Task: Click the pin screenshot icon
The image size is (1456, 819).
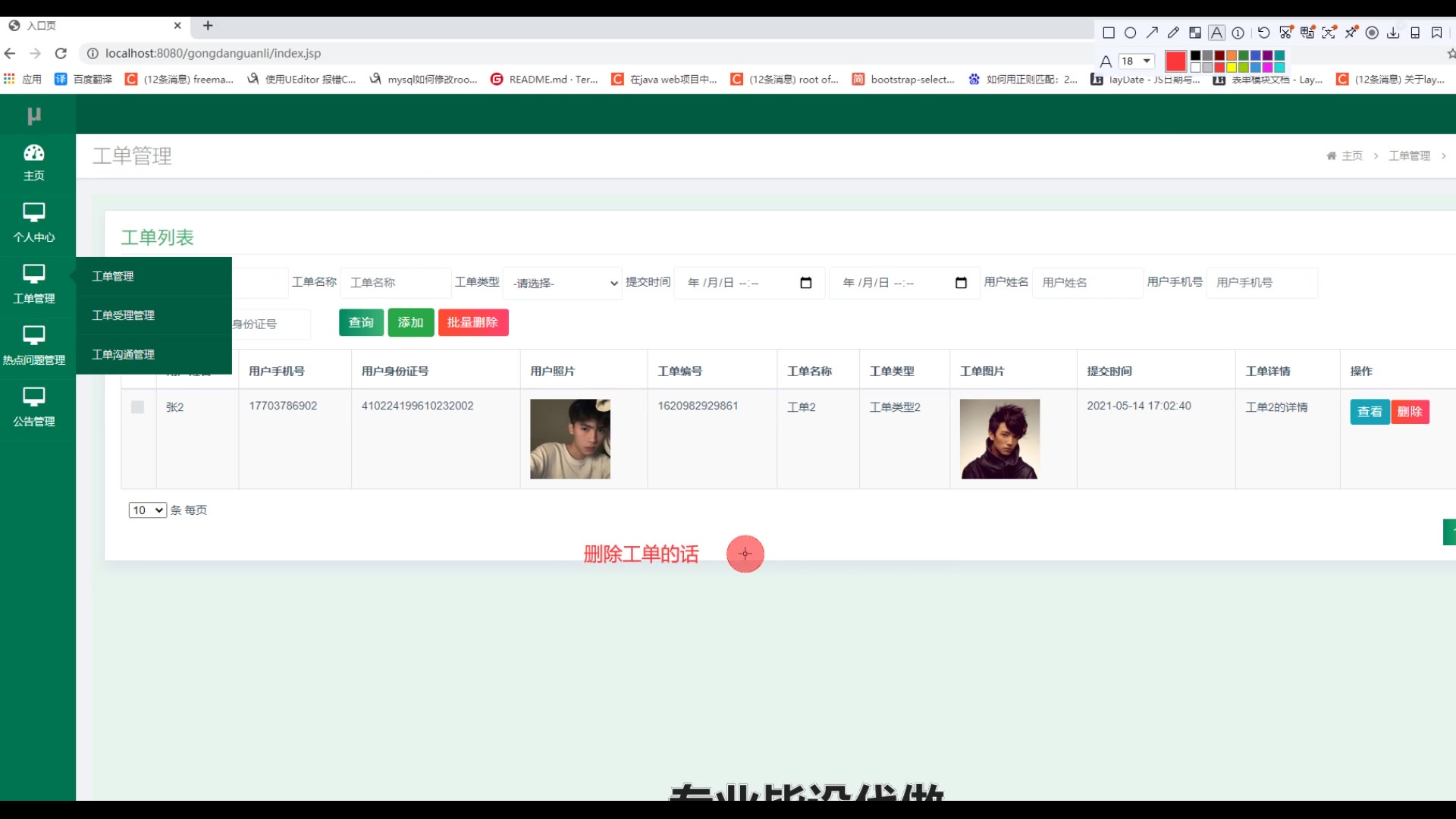Action: pyautogui.click(x=1351, y=33)
